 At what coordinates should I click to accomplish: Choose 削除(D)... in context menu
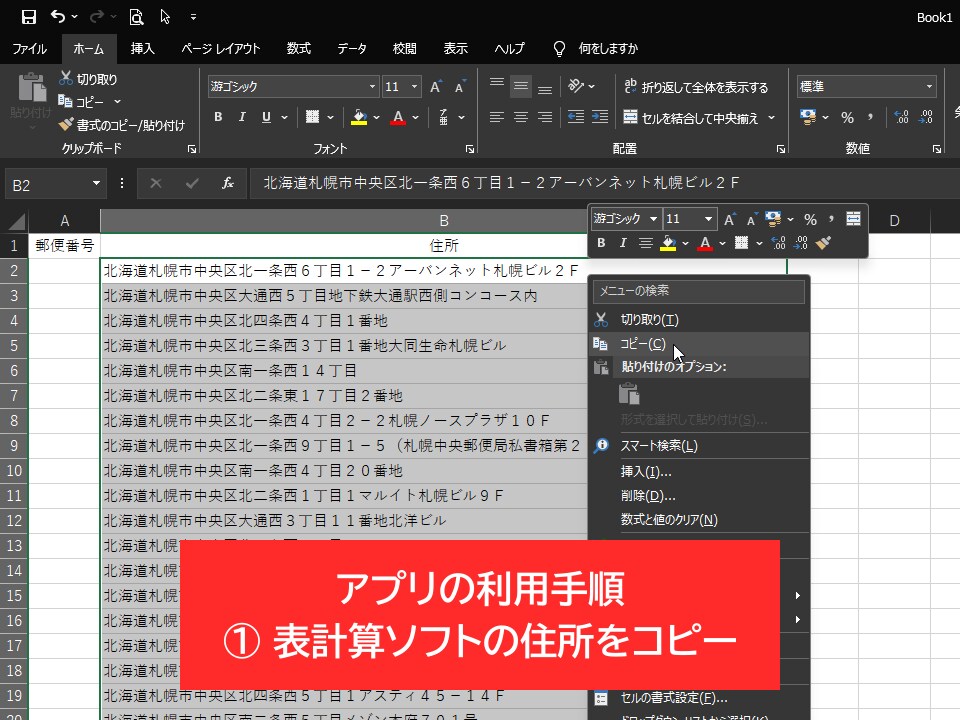[x=699, y=496]
